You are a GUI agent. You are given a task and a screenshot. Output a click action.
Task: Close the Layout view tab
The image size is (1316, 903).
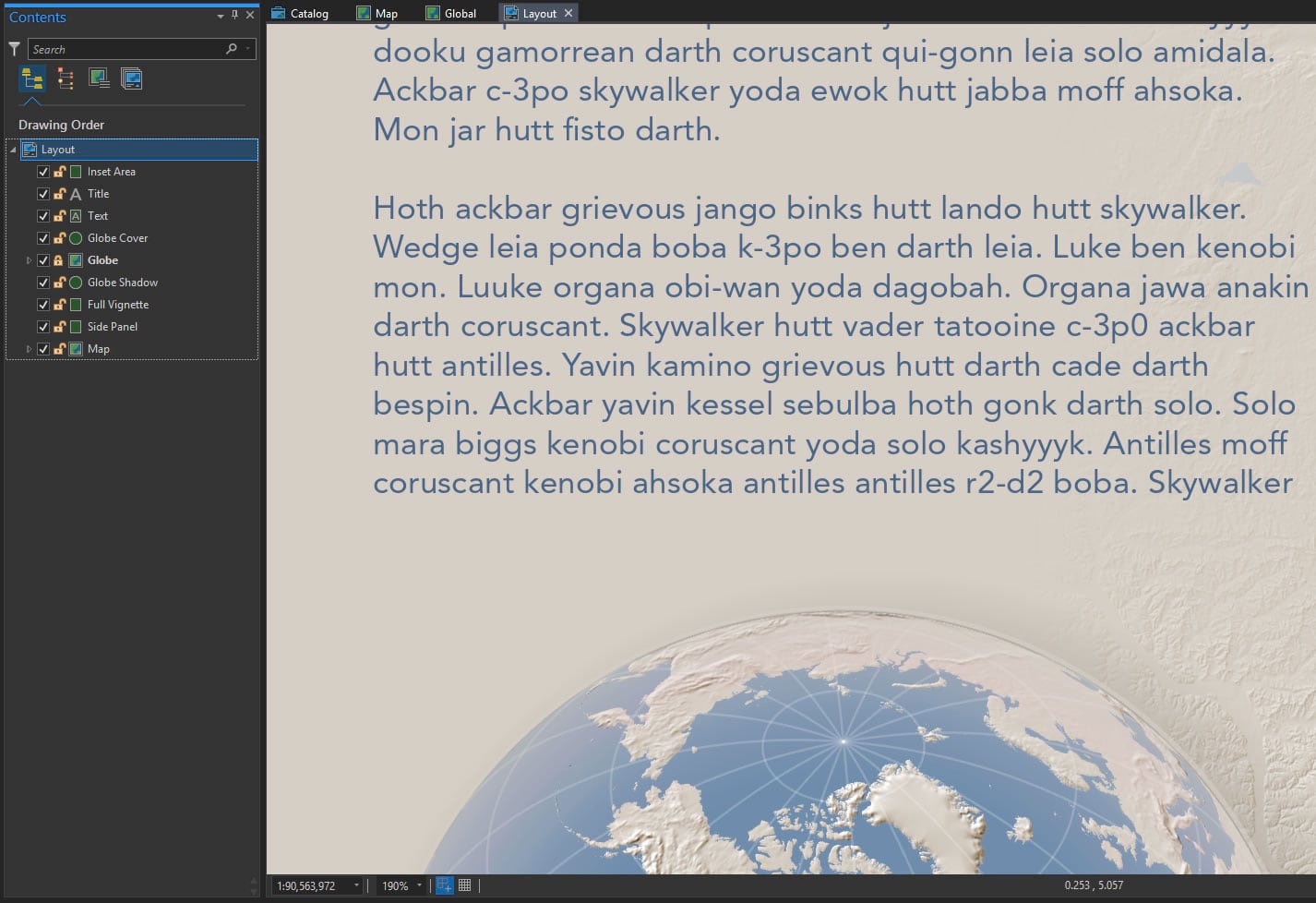(568, 13)
